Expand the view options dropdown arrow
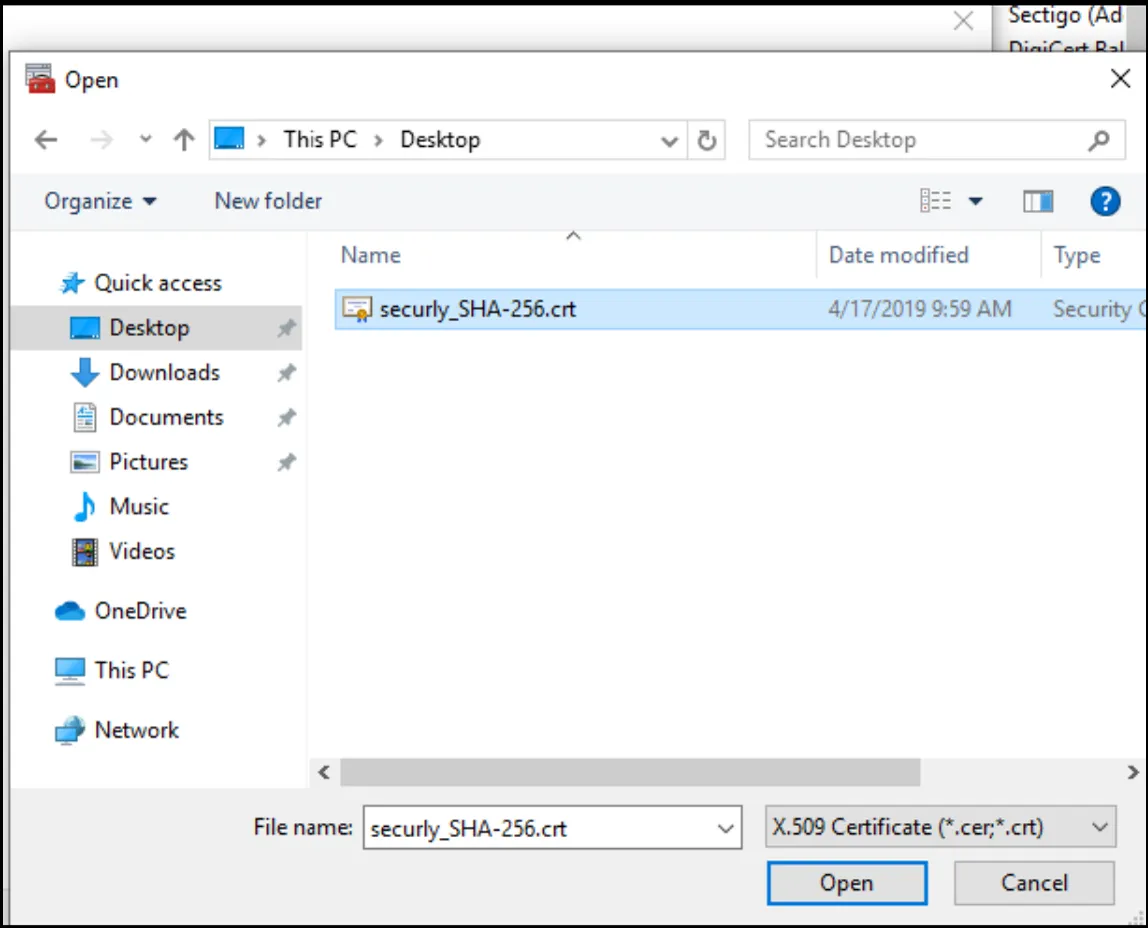The height and width of the screenshot is (928, 1148). coord(975,202)
